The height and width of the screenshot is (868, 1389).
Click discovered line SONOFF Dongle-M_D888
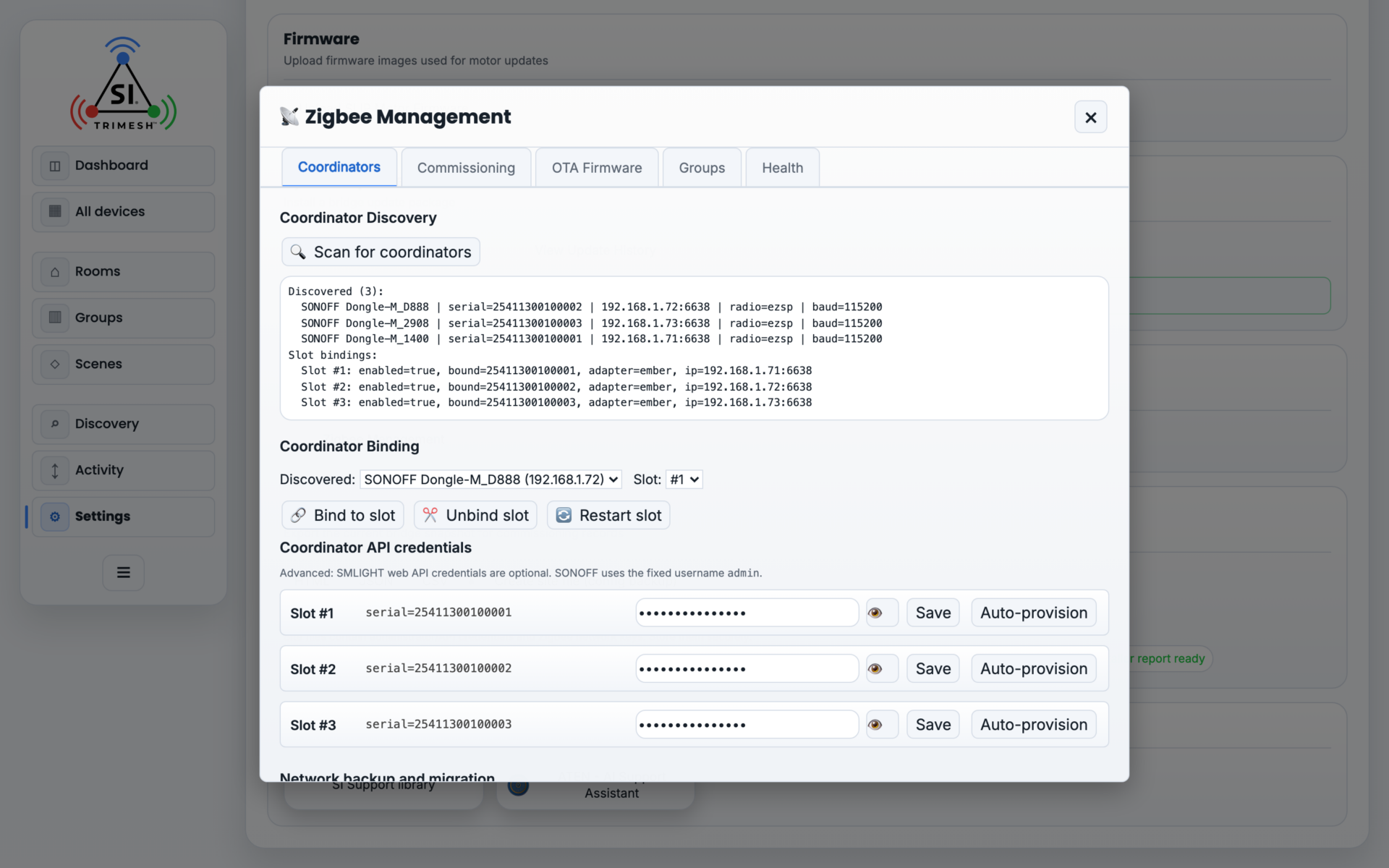[x=592, y=307]
